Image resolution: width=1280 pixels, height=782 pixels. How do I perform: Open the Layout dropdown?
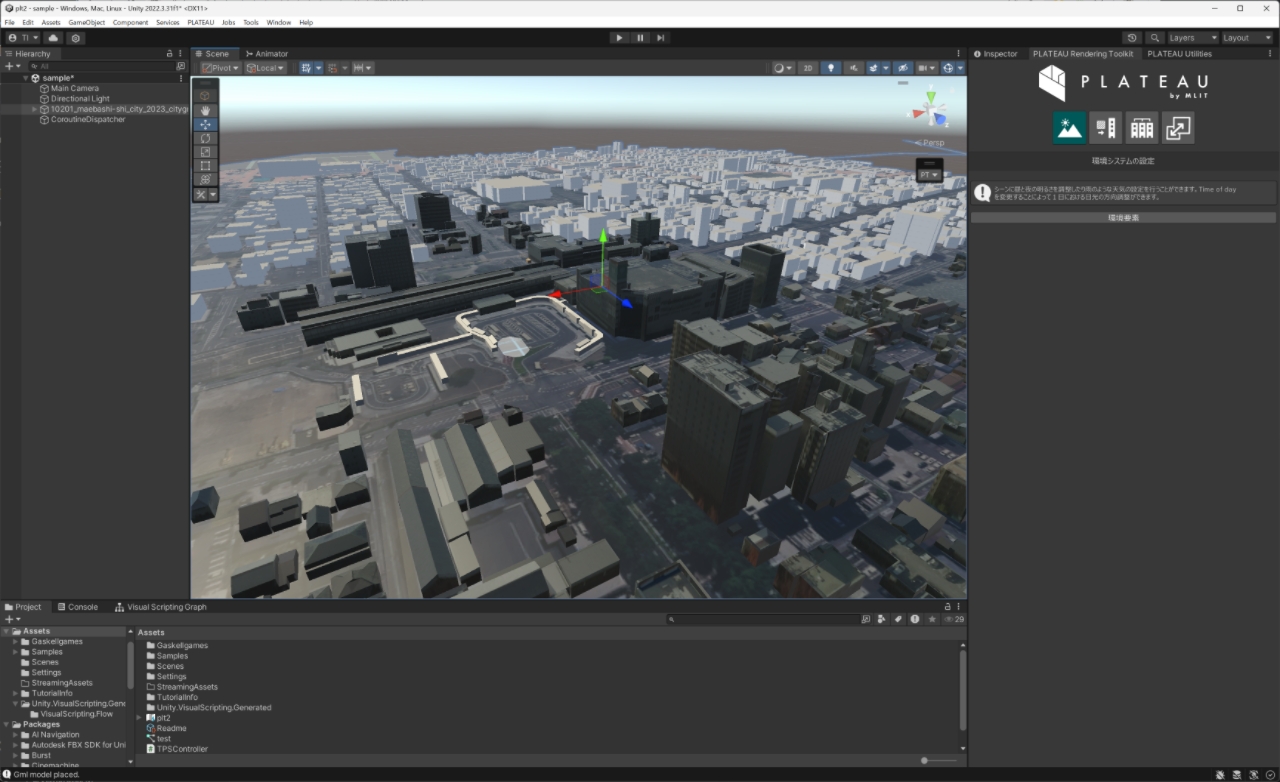[x=1246, y=38]
